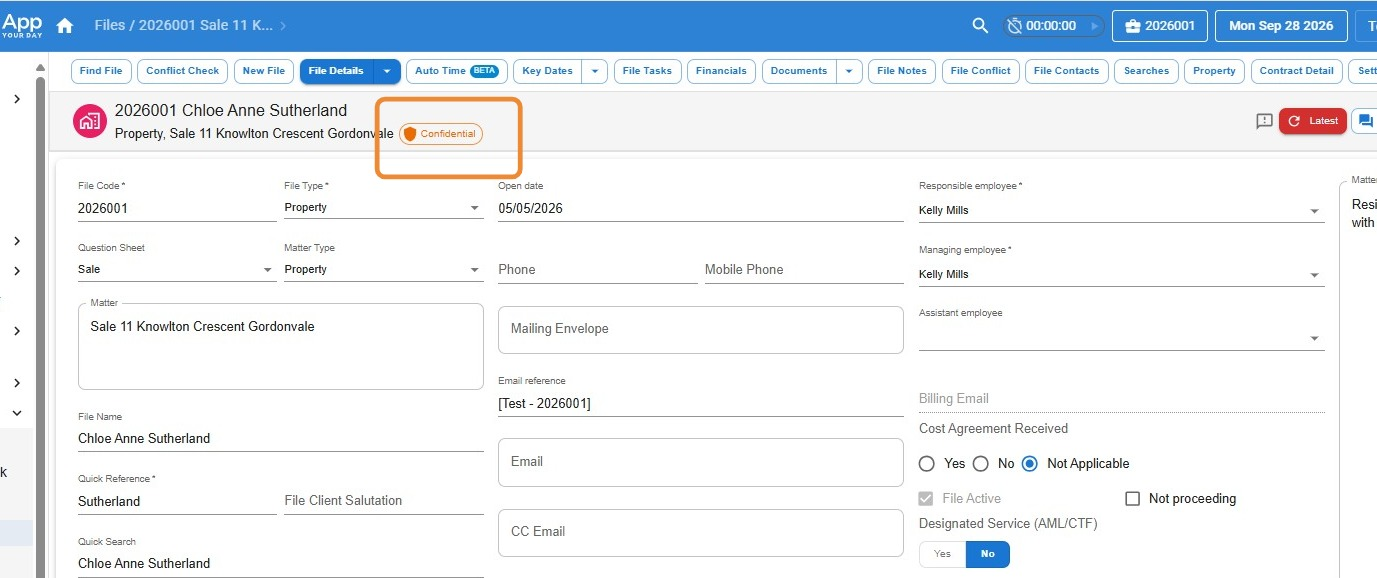Open the 2026001 briefcase button

1160,26
